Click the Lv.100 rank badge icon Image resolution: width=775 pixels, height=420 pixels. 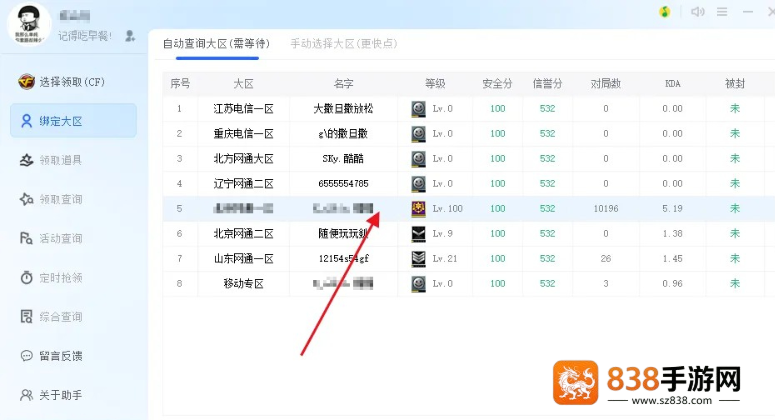pos(419,209)
